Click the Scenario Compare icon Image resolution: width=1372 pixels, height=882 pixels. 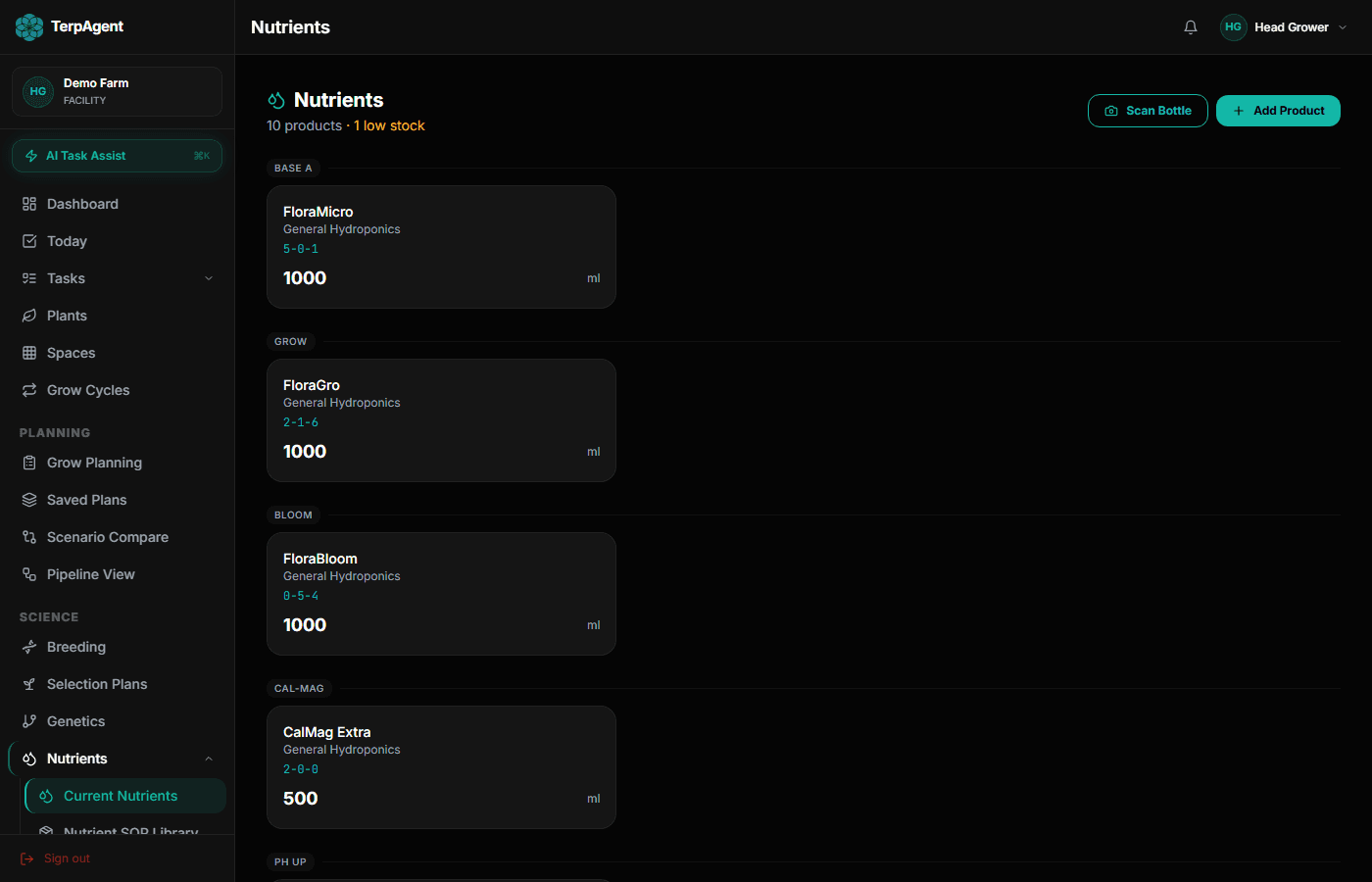29,537
